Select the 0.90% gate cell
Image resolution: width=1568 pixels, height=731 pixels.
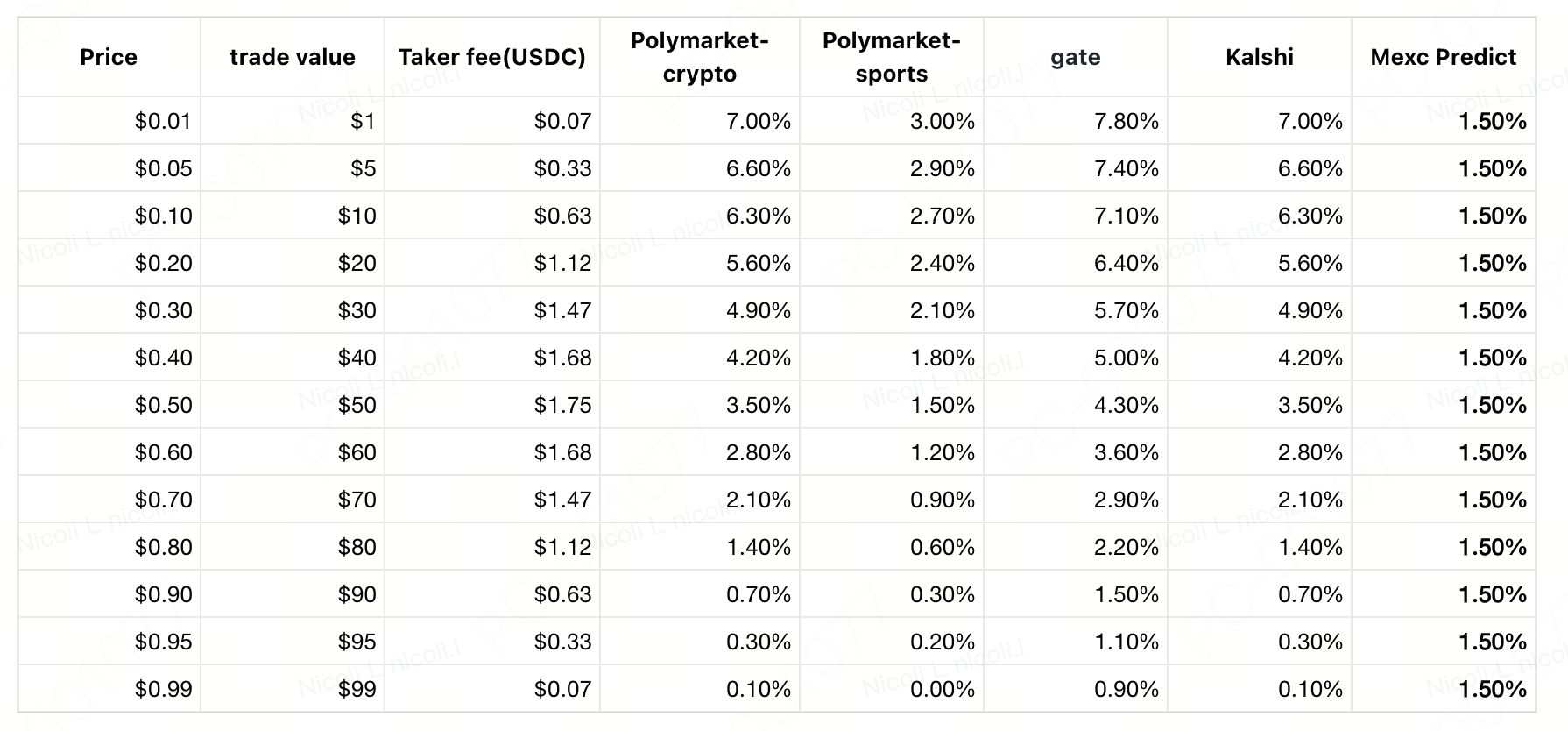point(1076,689)
